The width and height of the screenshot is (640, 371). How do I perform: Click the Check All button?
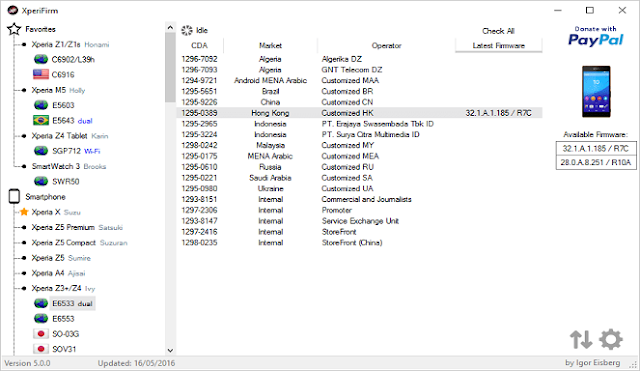498,31
